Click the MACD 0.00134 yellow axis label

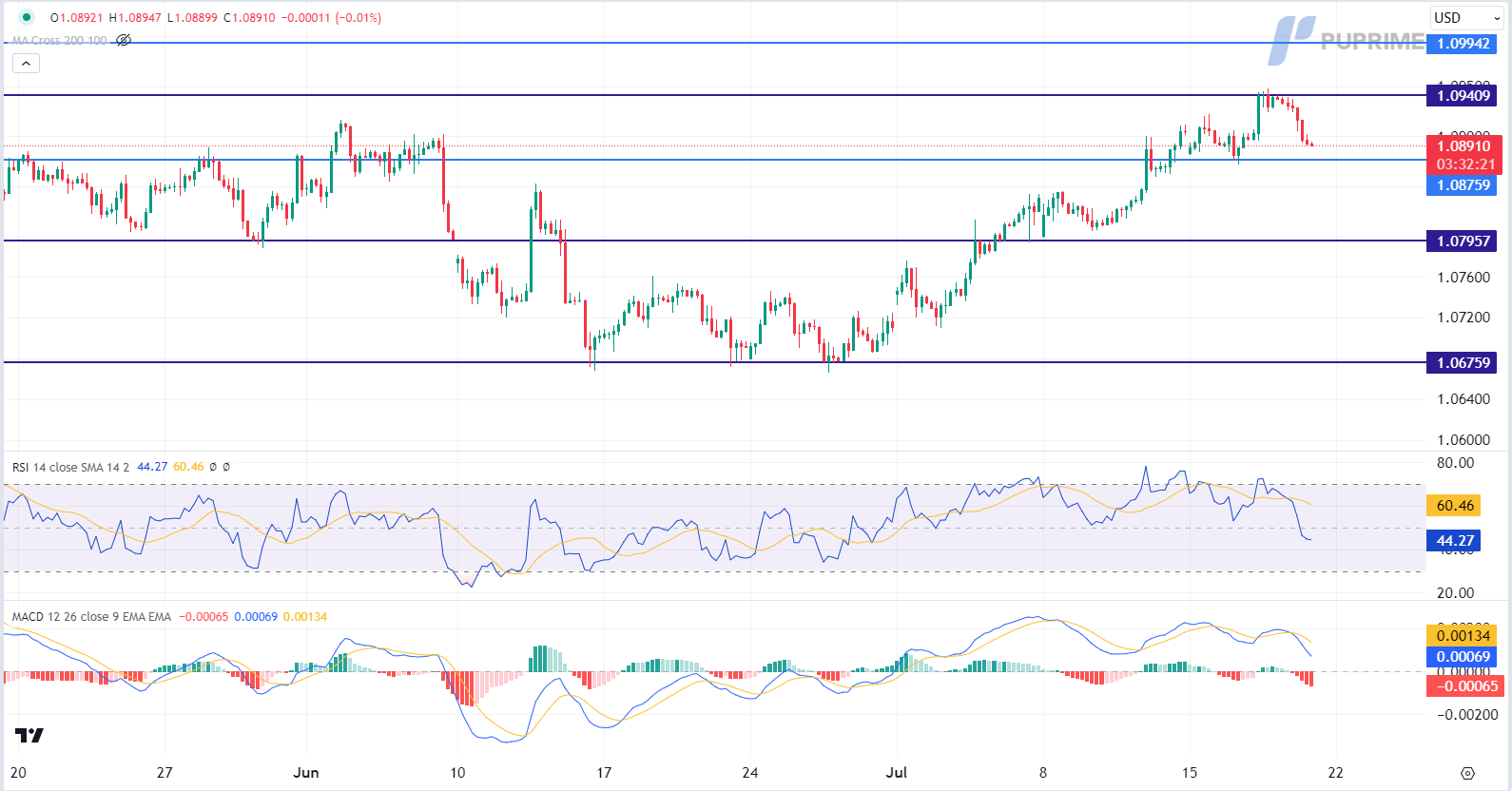(1463, 636)
